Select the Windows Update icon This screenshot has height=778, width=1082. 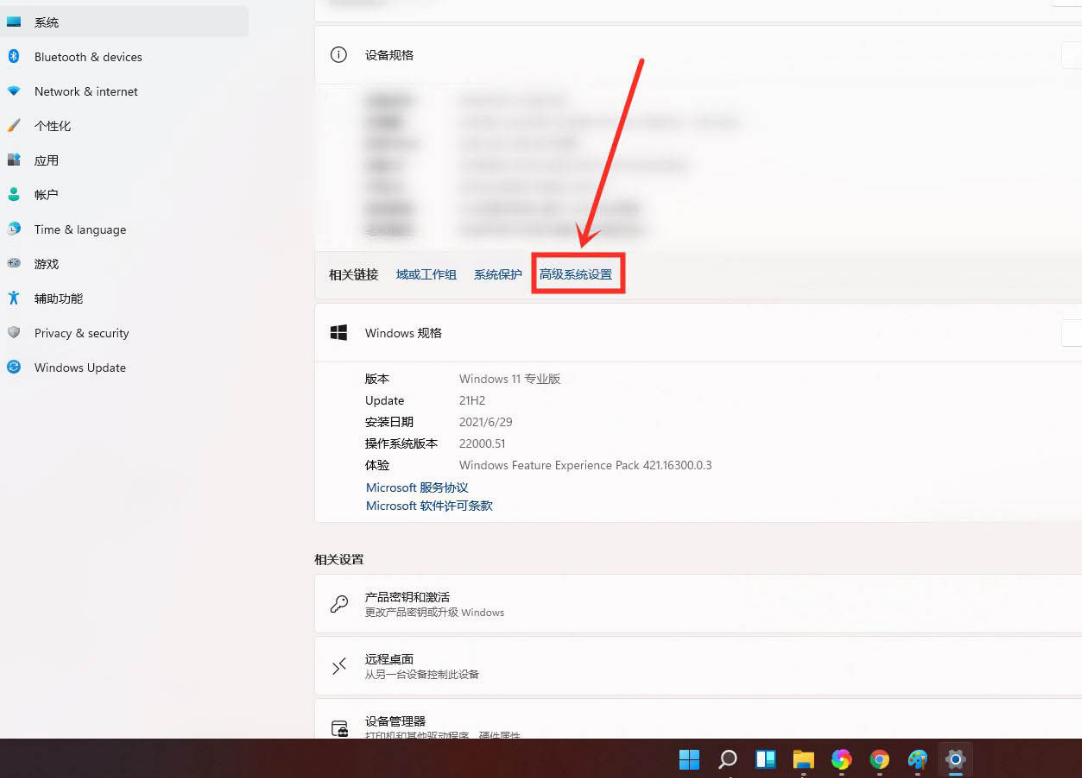coord(14,368)
